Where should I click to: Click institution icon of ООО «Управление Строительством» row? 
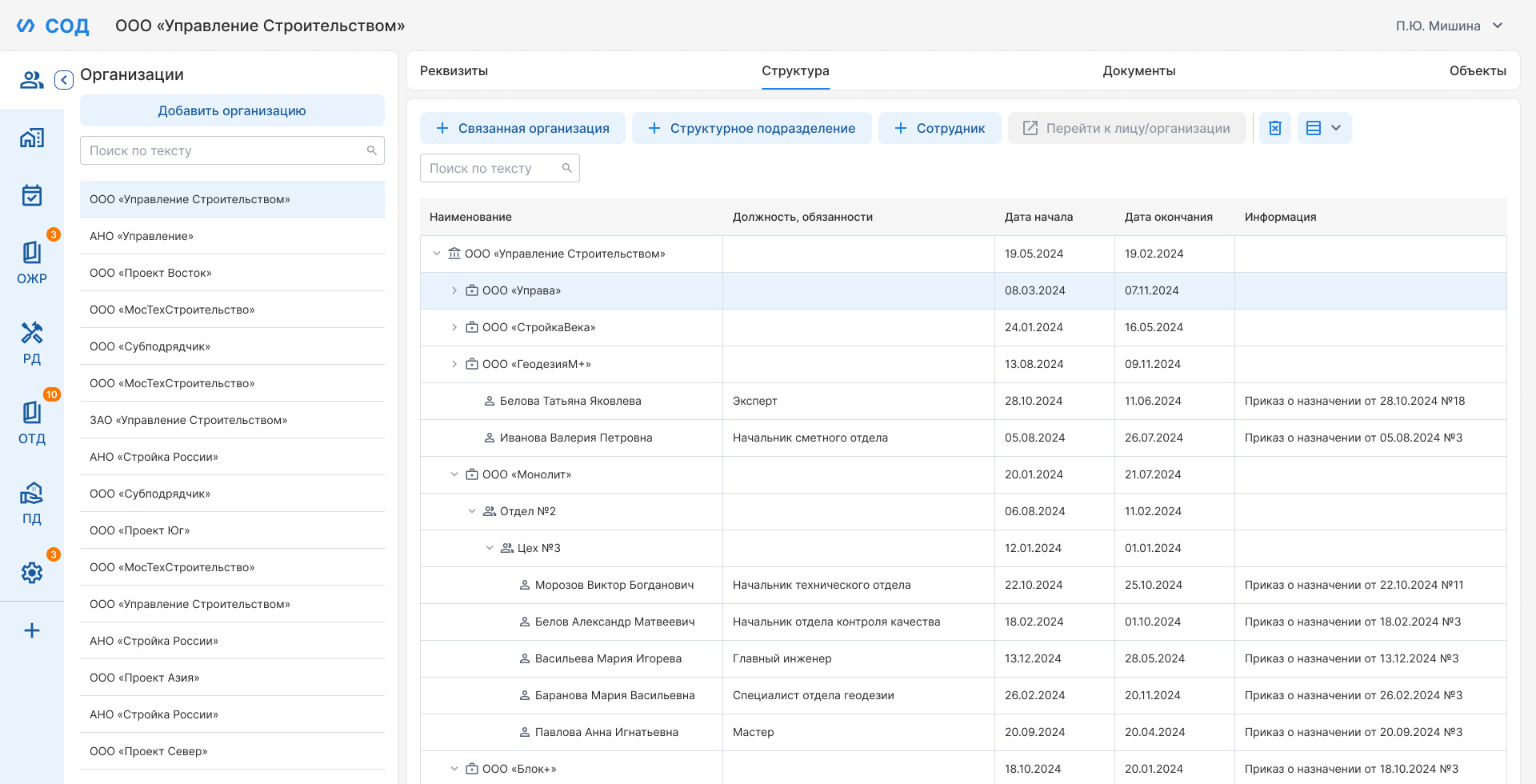(x=454, y=254)
